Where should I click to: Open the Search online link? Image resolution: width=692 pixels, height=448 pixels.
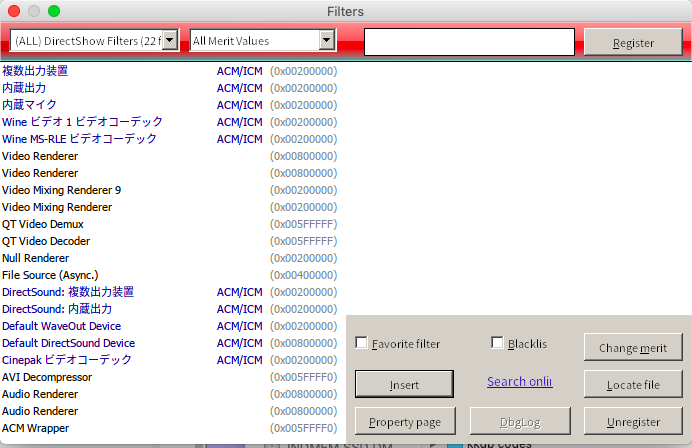pyautogui.click(x=519, y=381)
